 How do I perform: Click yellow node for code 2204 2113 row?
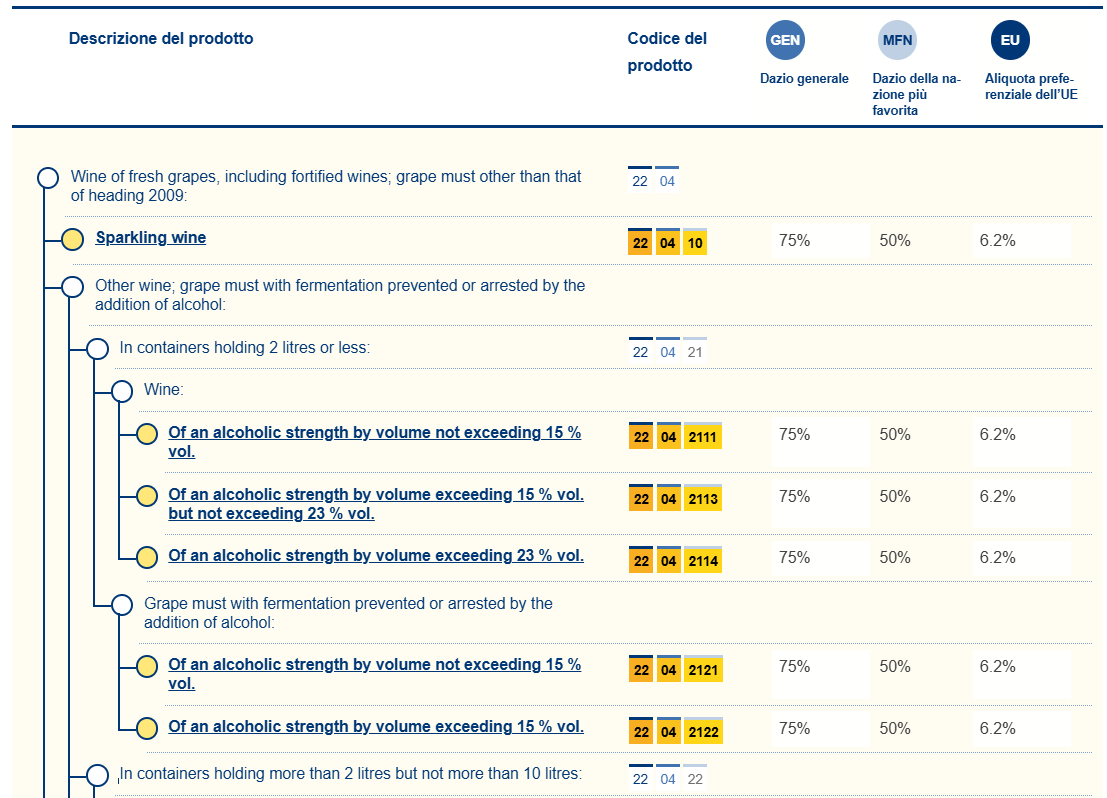pyautogui.click(x=146, y=496)
